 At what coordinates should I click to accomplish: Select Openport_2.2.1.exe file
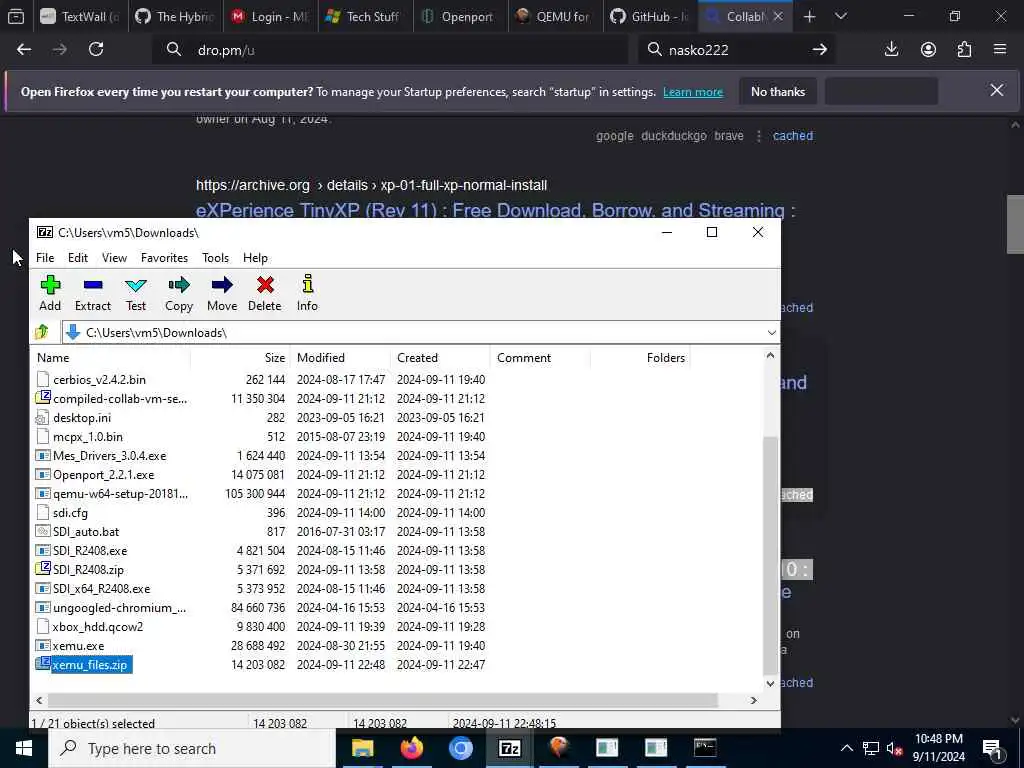click(103, 475)
